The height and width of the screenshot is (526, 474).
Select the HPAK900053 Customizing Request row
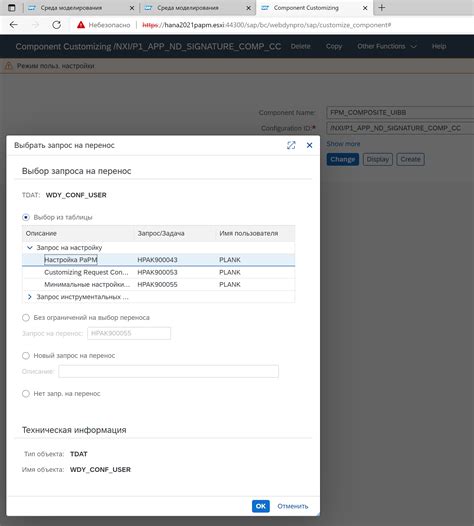click(159, 272)
